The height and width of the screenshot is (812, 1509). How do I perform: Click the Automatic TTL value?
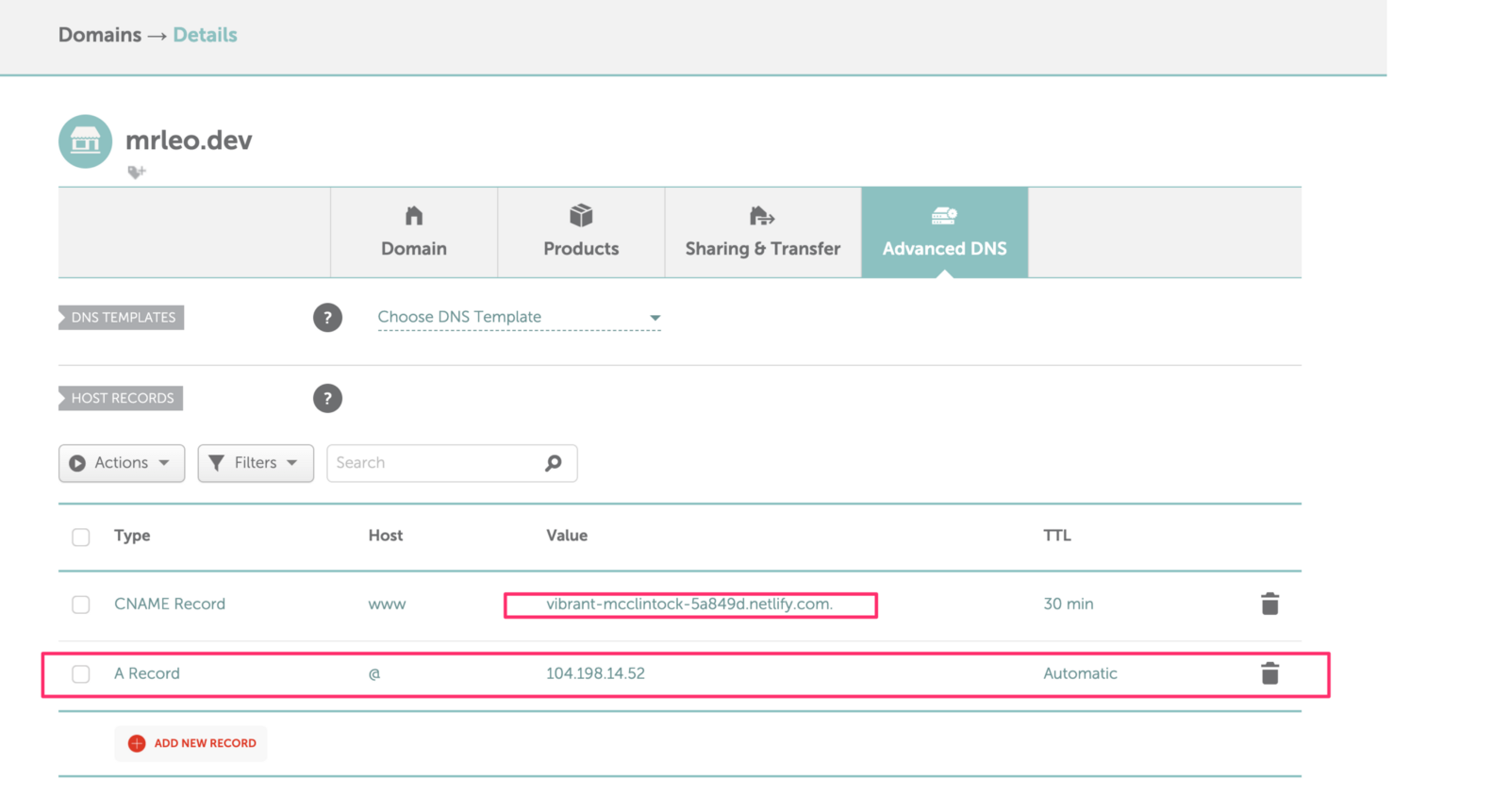[x=1080, y=673]
